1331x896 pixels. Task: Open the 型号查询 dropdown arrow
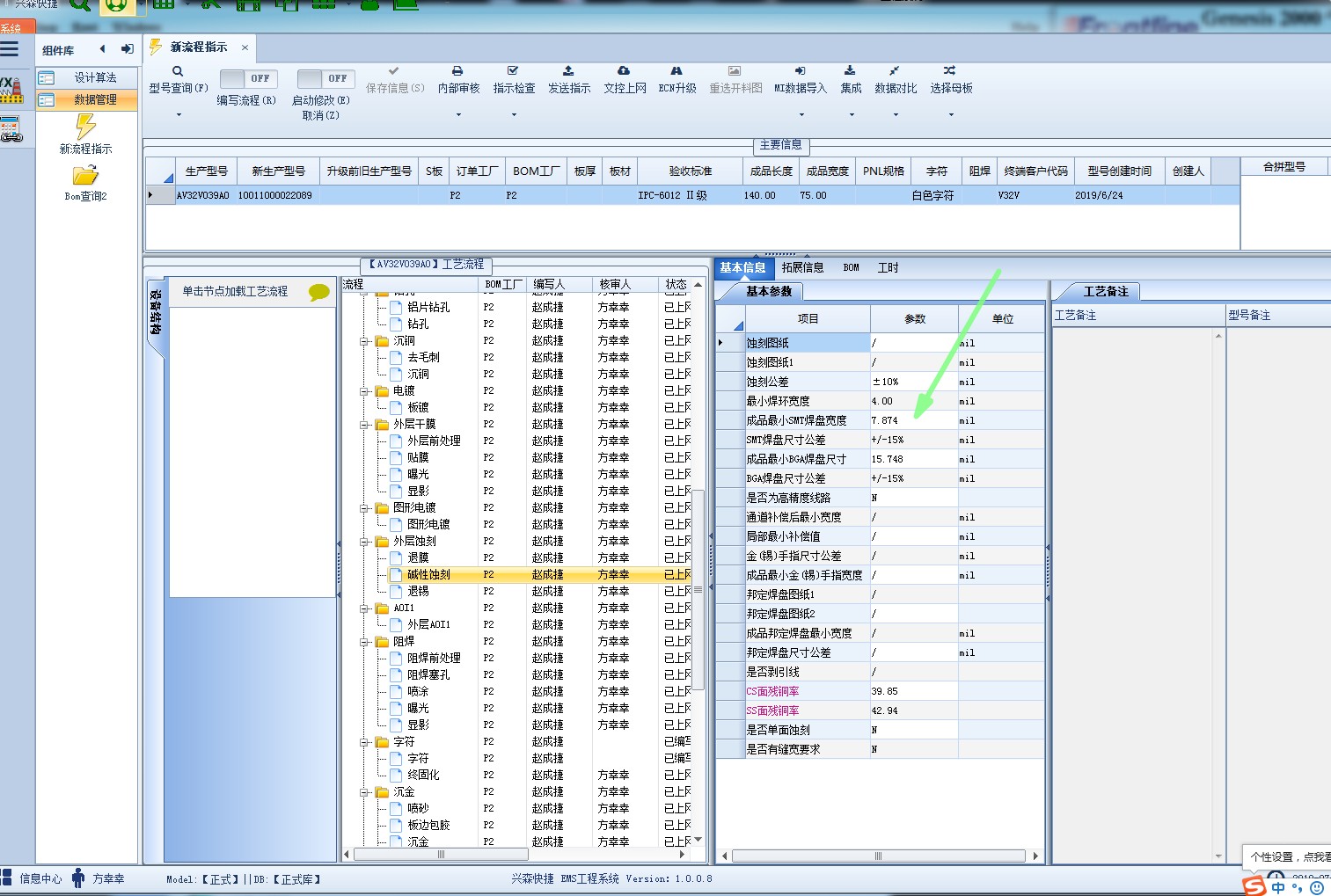[179, 115]
